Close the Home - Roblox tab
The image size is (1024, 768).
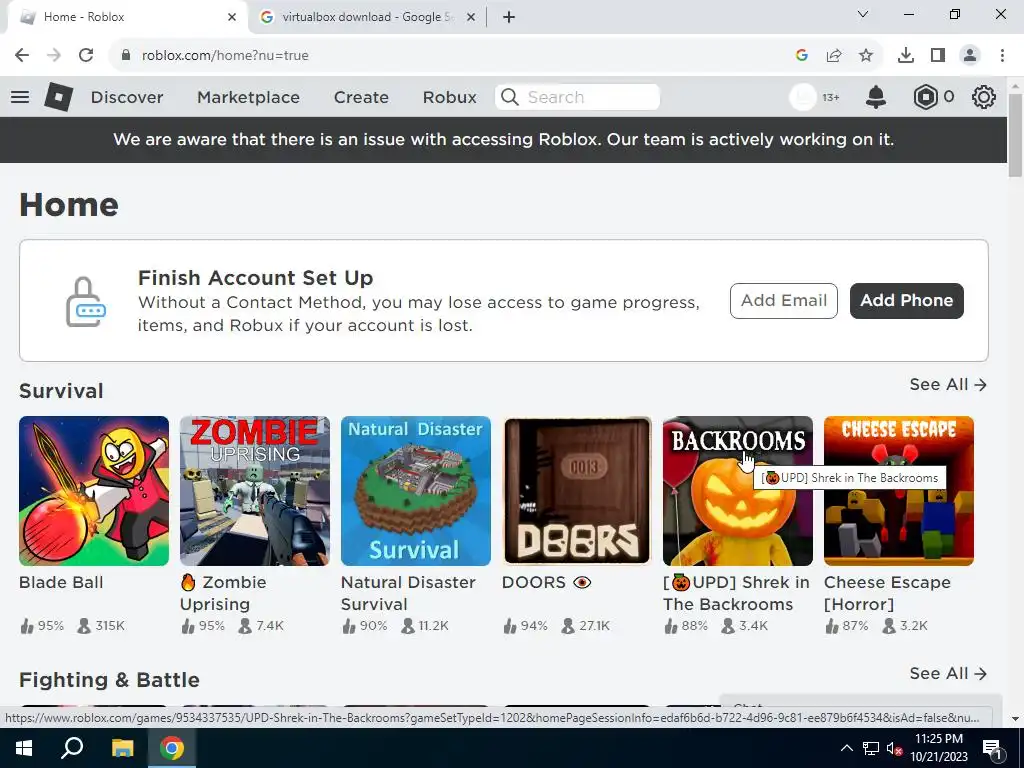(x=232, y=17)
